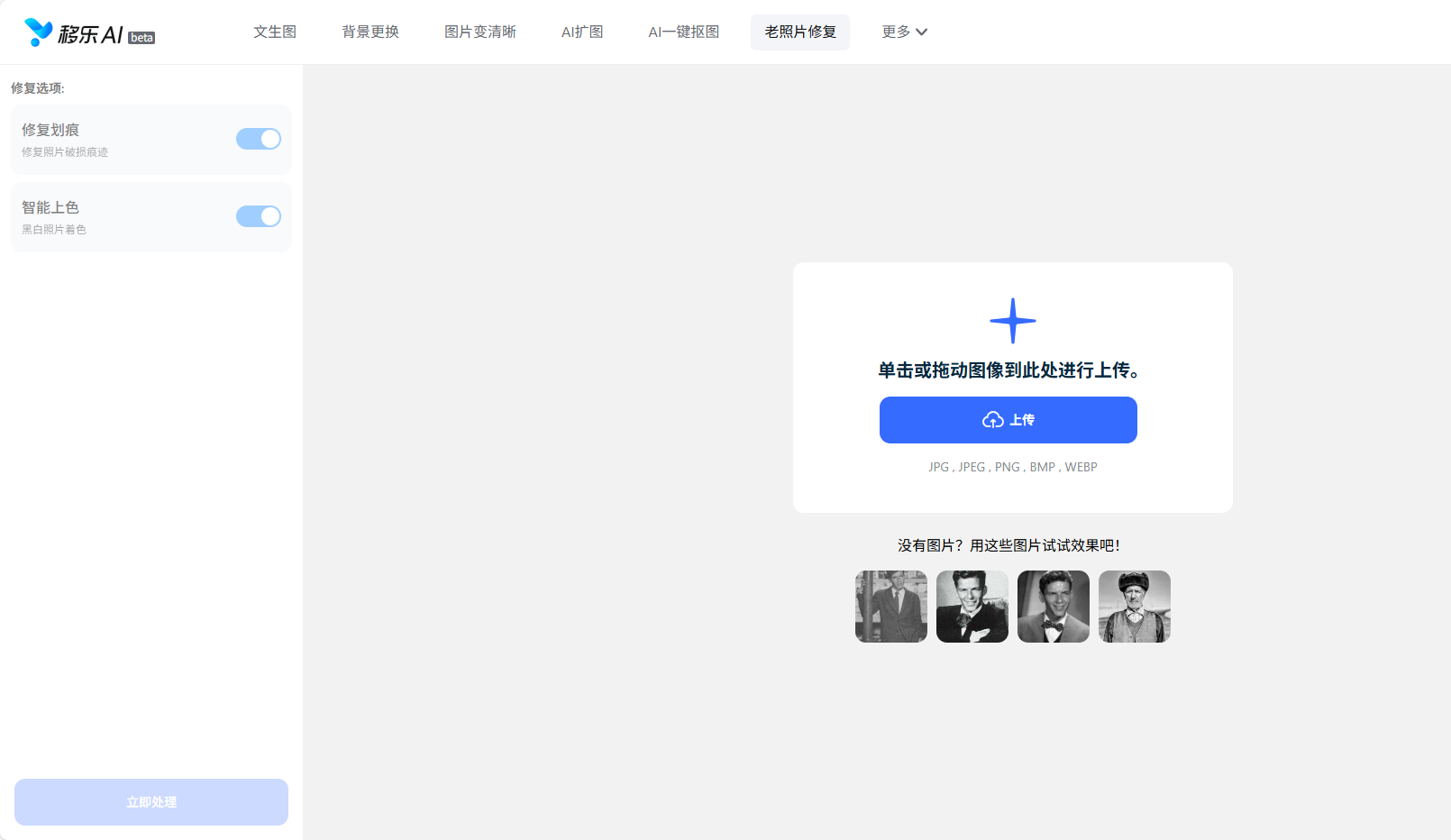Choose the sample photo of old man in fur hat

tap(1135, 607)
